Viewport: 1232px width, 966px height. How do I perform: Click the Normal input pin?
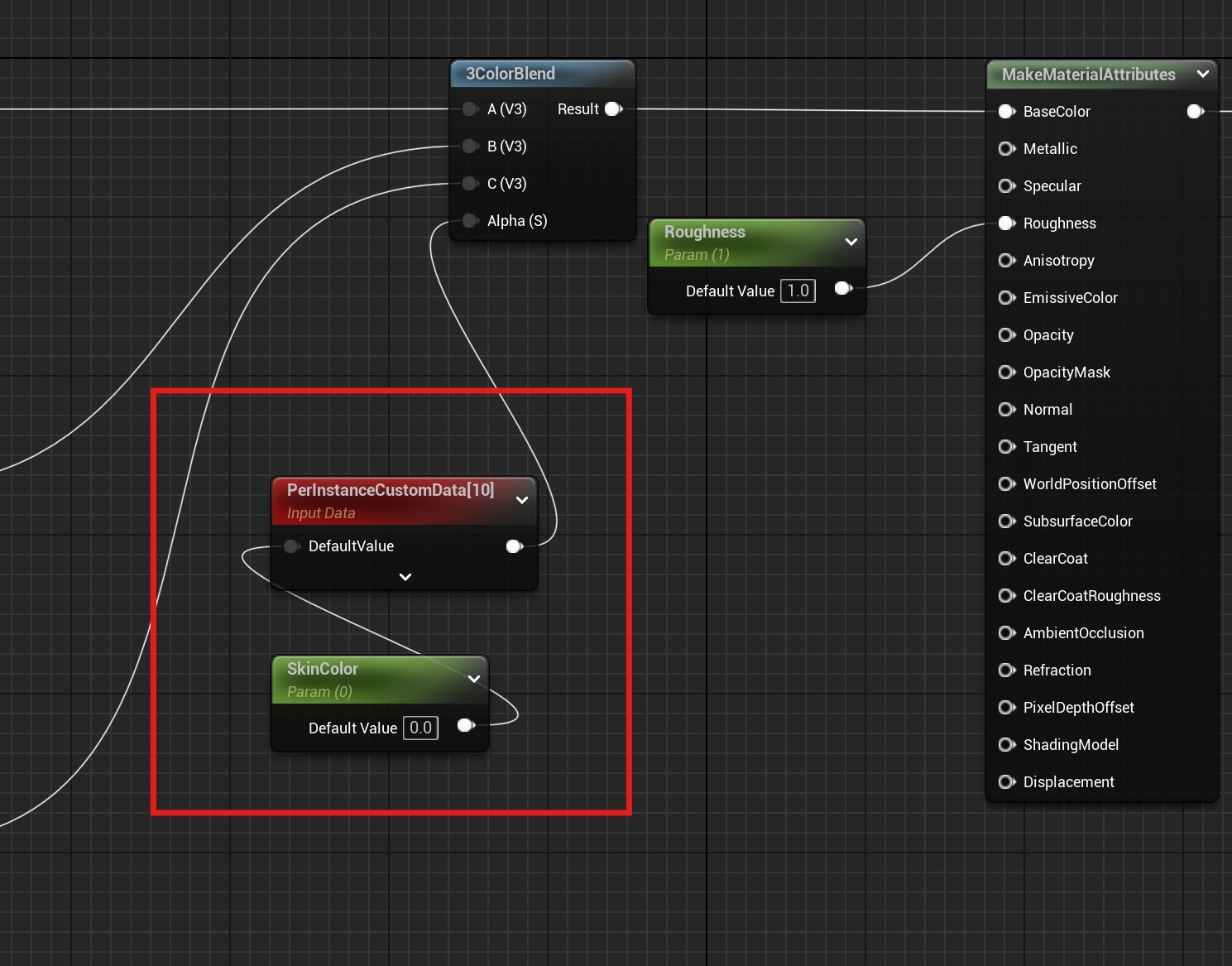[x=1007, y=410]
